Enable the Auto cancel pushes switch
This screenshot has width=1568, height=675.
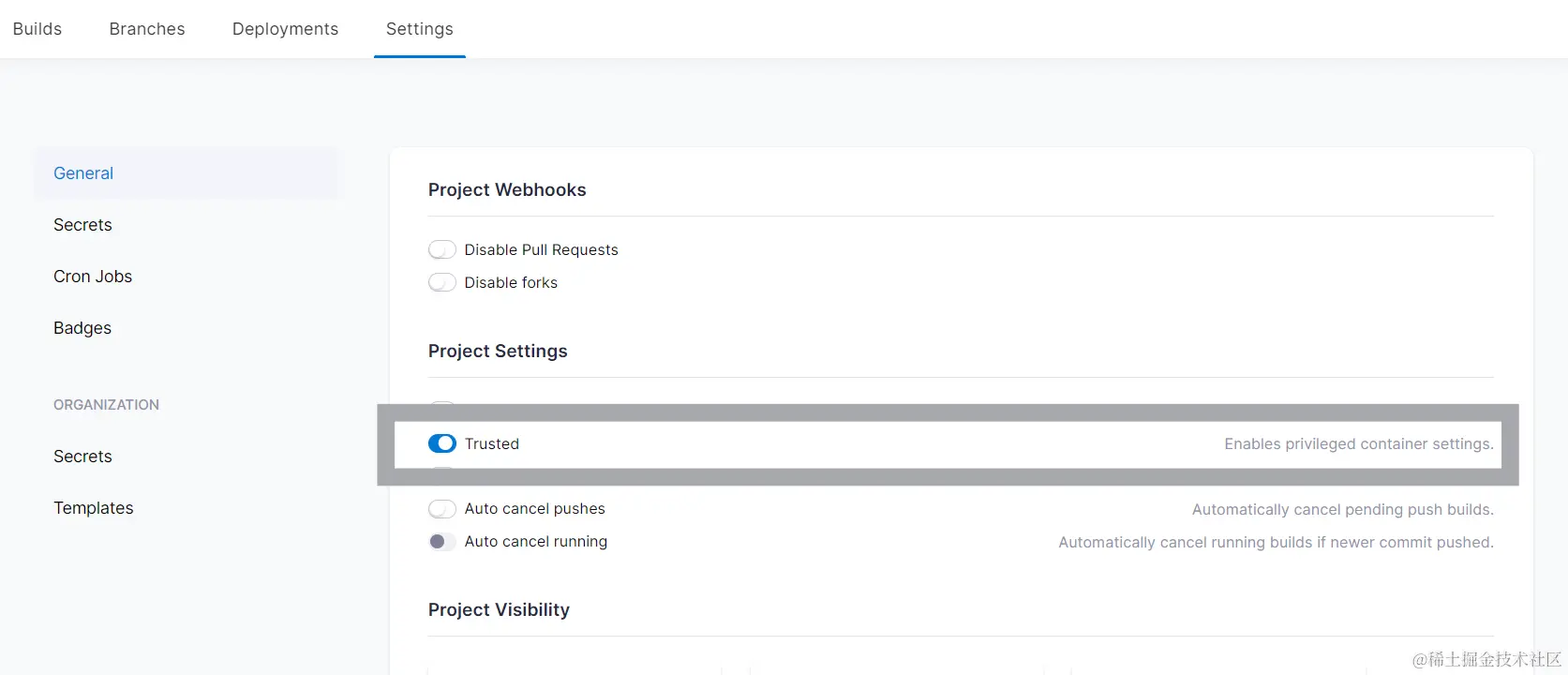442,509
